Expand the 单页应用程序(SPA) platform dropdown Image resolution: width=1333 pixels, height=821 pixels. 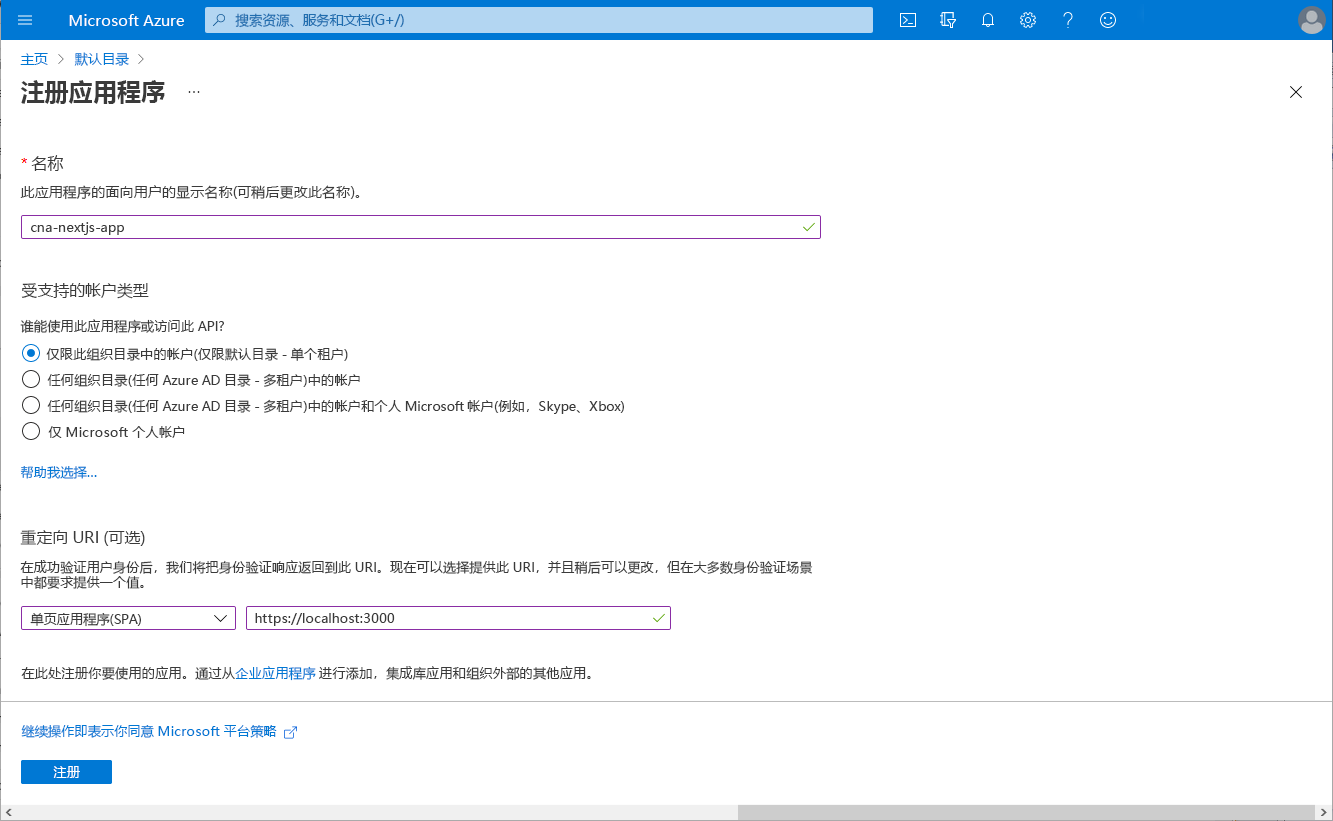click(x=128, y=618)
